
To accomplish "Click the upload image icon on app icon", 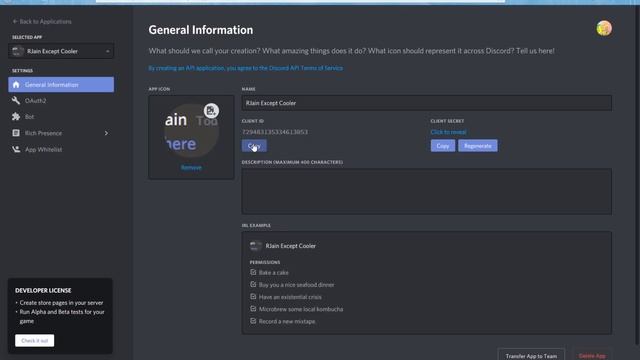I will 211,111.
